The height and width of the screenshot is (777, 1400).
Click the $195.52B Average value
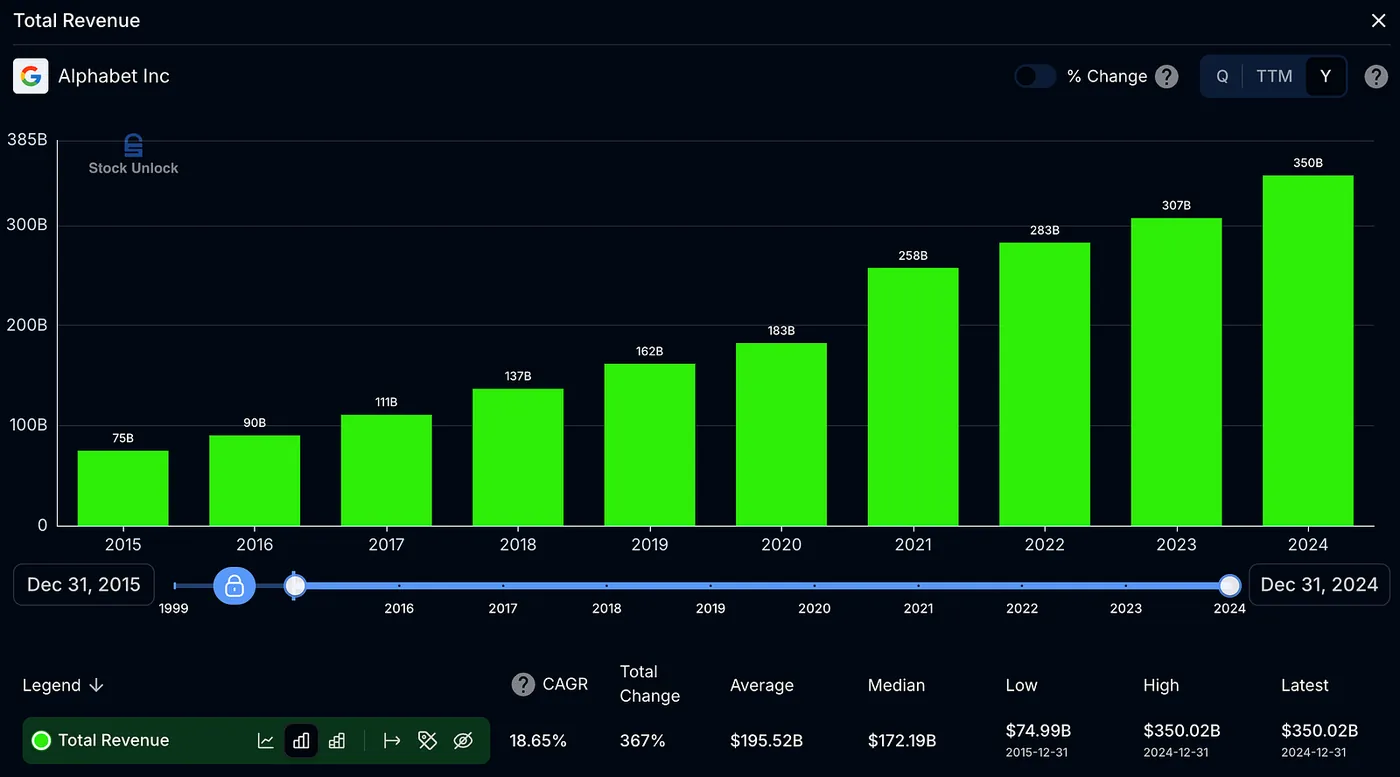pyautogui.click(x=766, y=741)
